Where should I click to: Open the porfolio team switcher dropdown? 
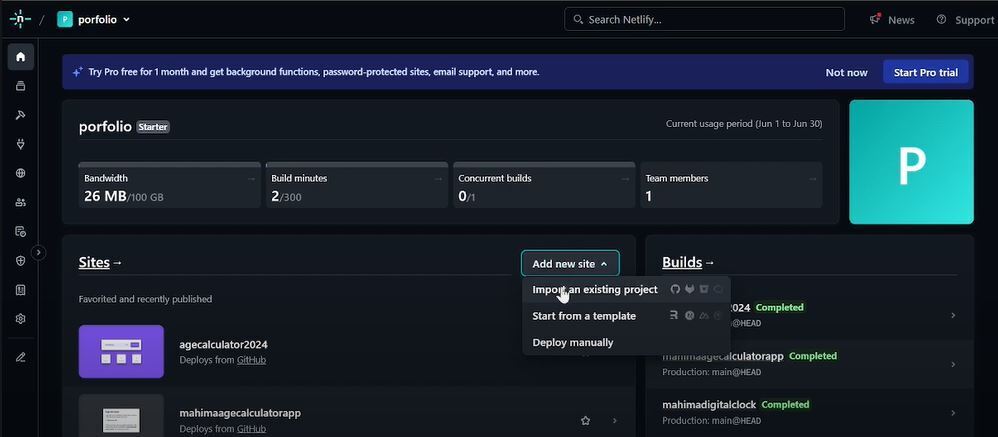(94, 19)
